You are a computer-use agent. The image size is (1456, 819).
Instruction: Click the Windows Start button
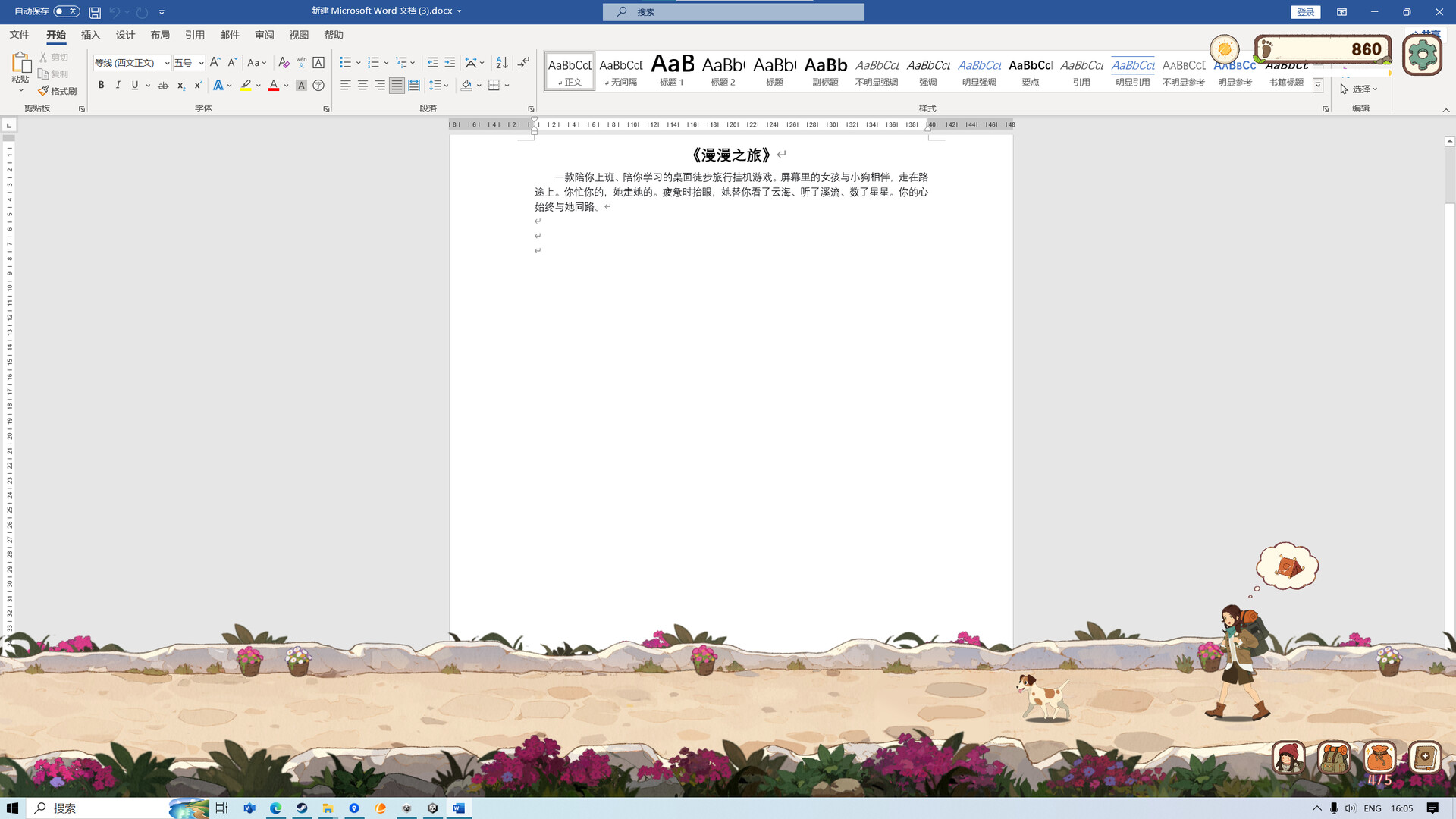[x=12, y=808]
